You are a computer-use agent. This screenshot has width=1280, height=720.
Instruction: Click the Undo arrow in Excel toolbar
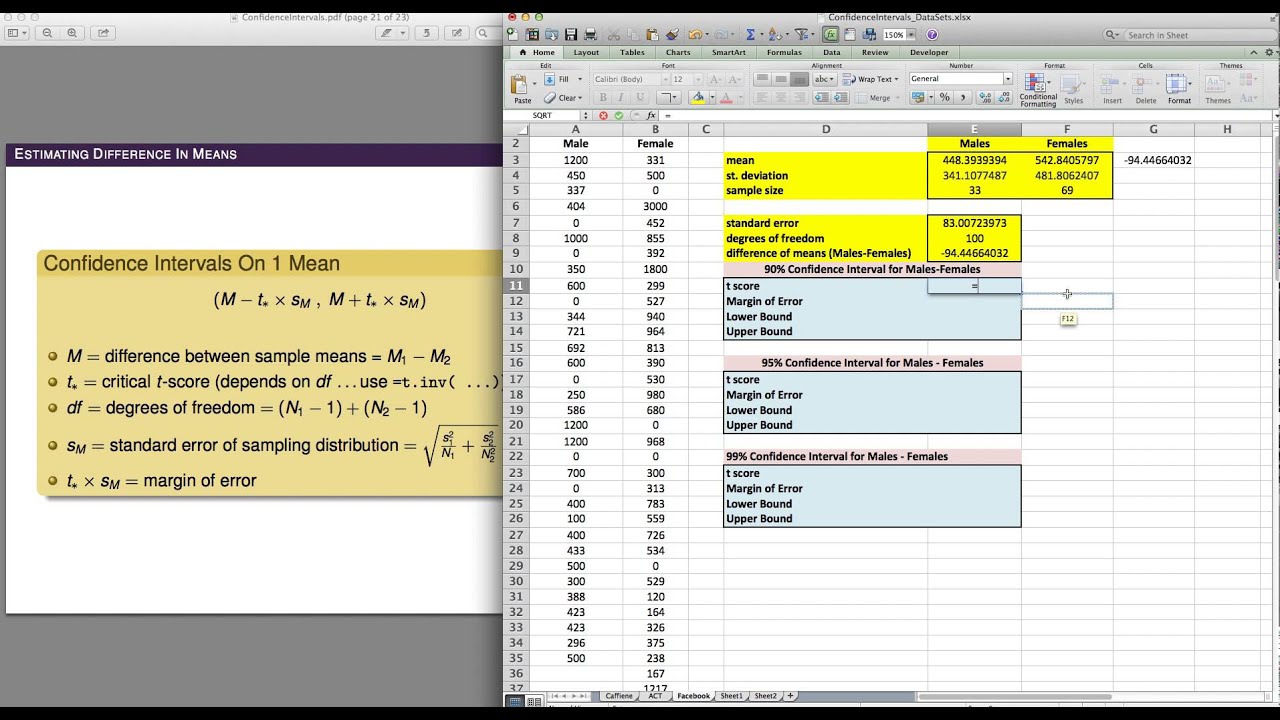[x=695, y=34]
